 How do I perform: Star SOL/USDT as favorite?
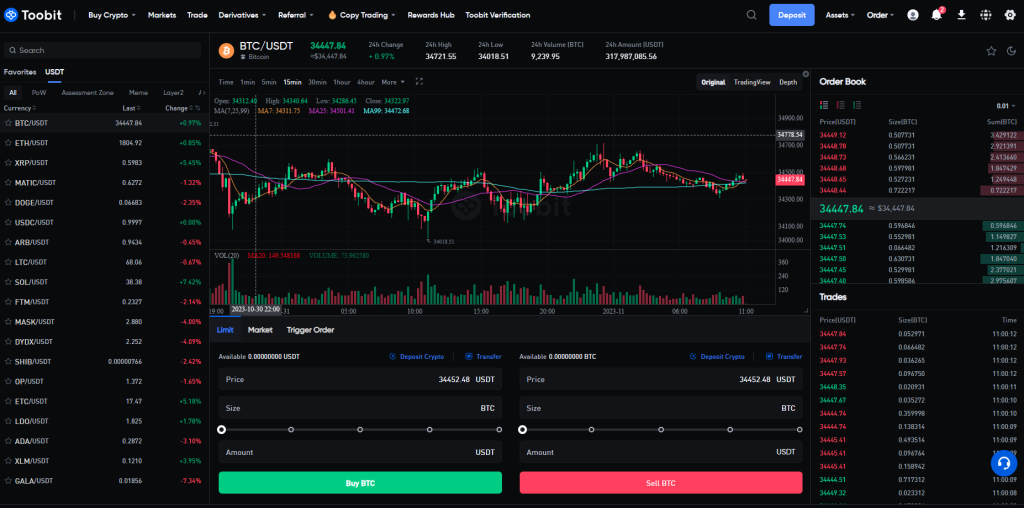pos(8,282)
